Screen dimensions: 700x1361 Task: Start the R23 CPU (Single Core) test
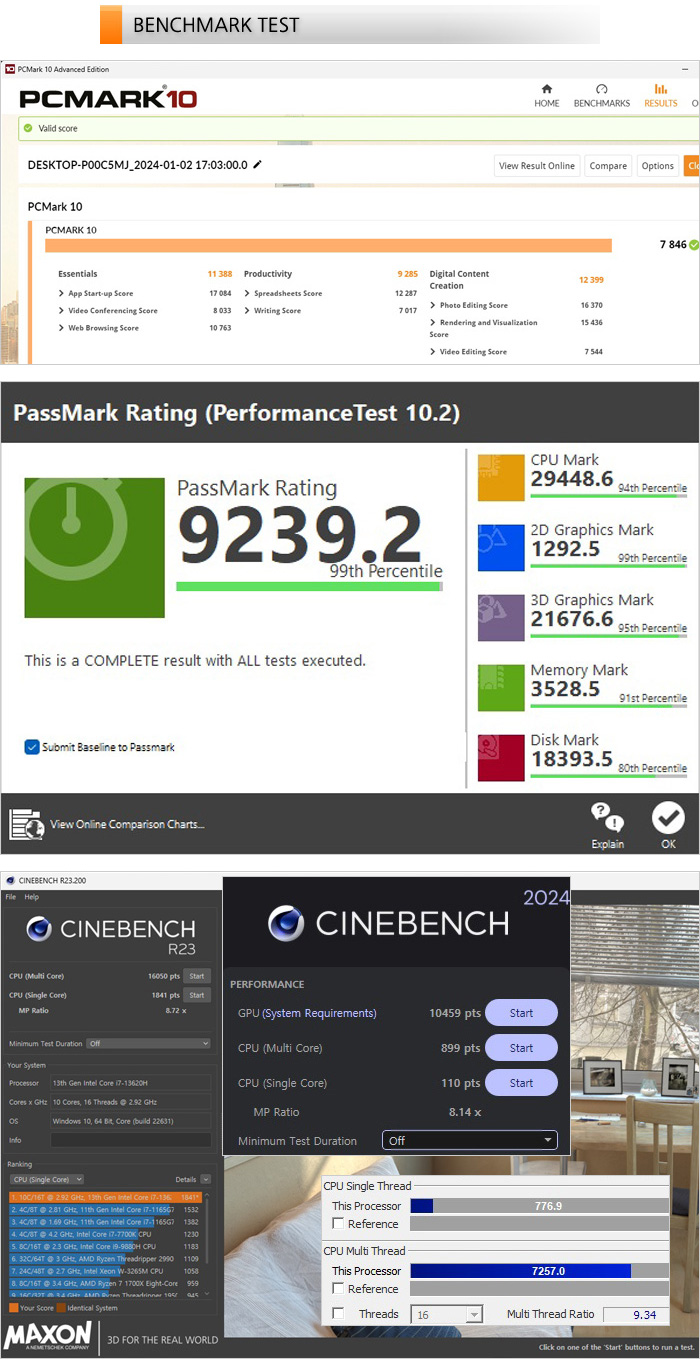[x=197, y=995]
